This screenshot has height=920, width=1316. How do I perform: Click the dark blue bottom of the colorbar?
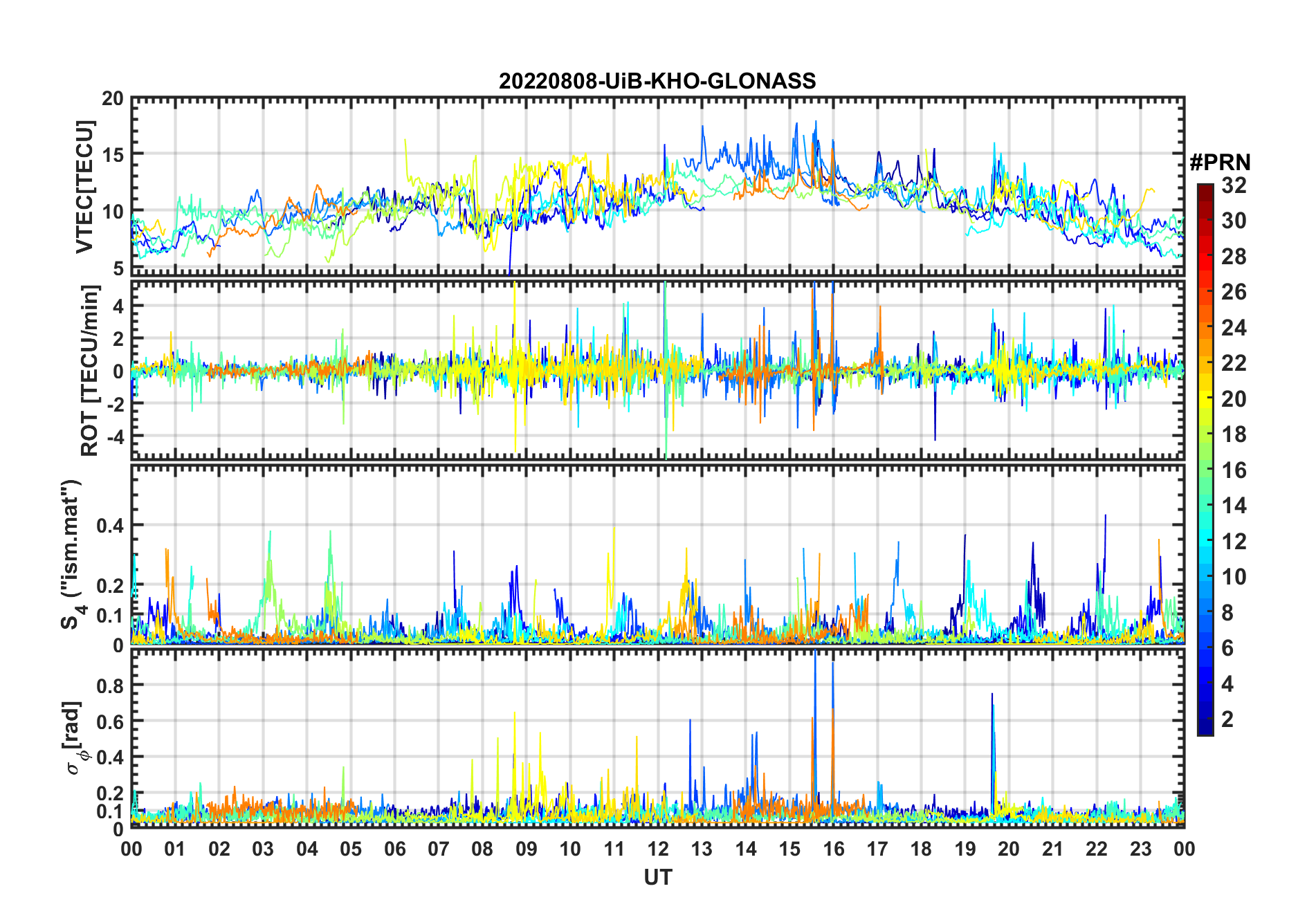coord(1205,729)
